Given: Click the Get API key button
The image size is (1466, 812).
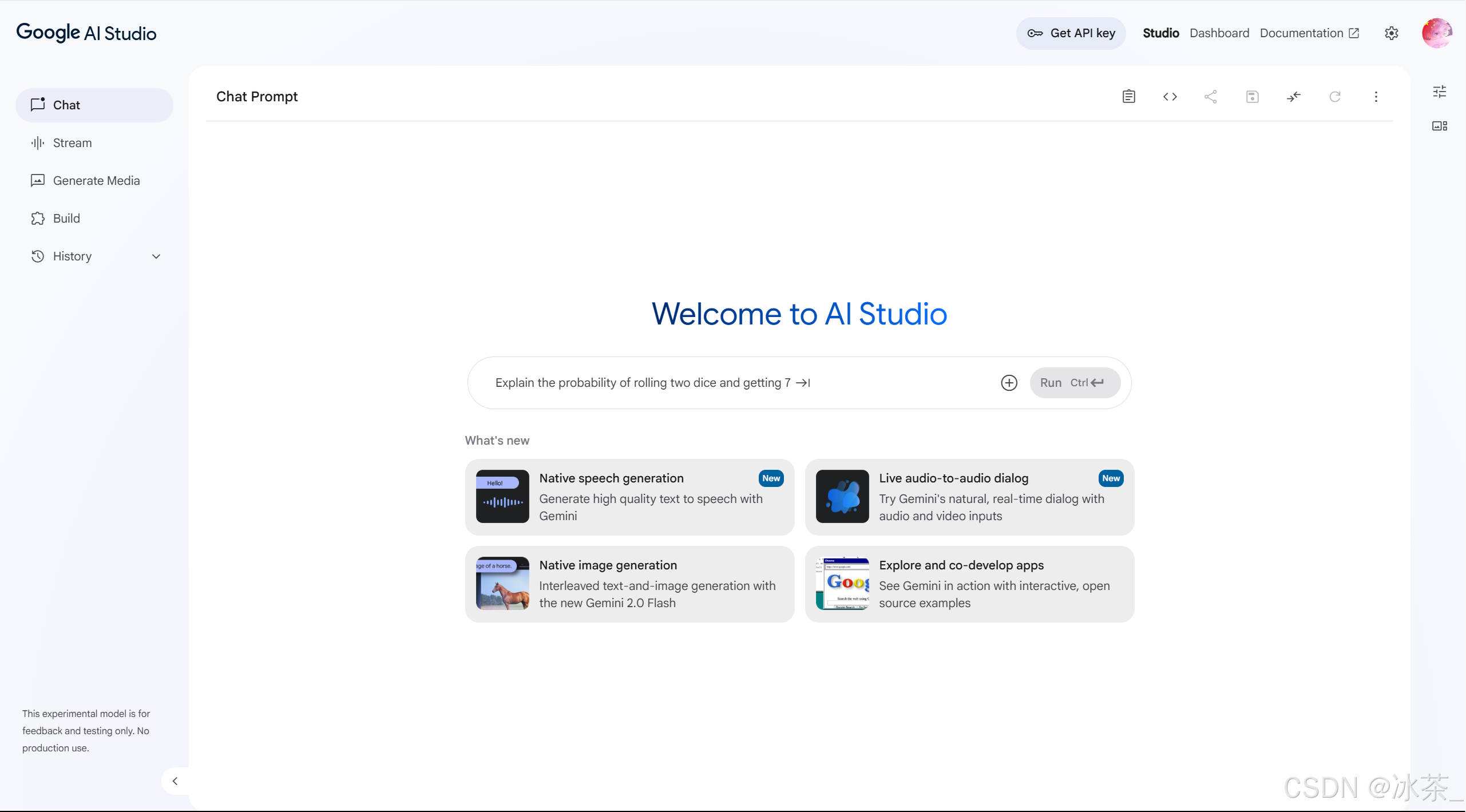Looking at the screenshot, I should [1071, 33].
